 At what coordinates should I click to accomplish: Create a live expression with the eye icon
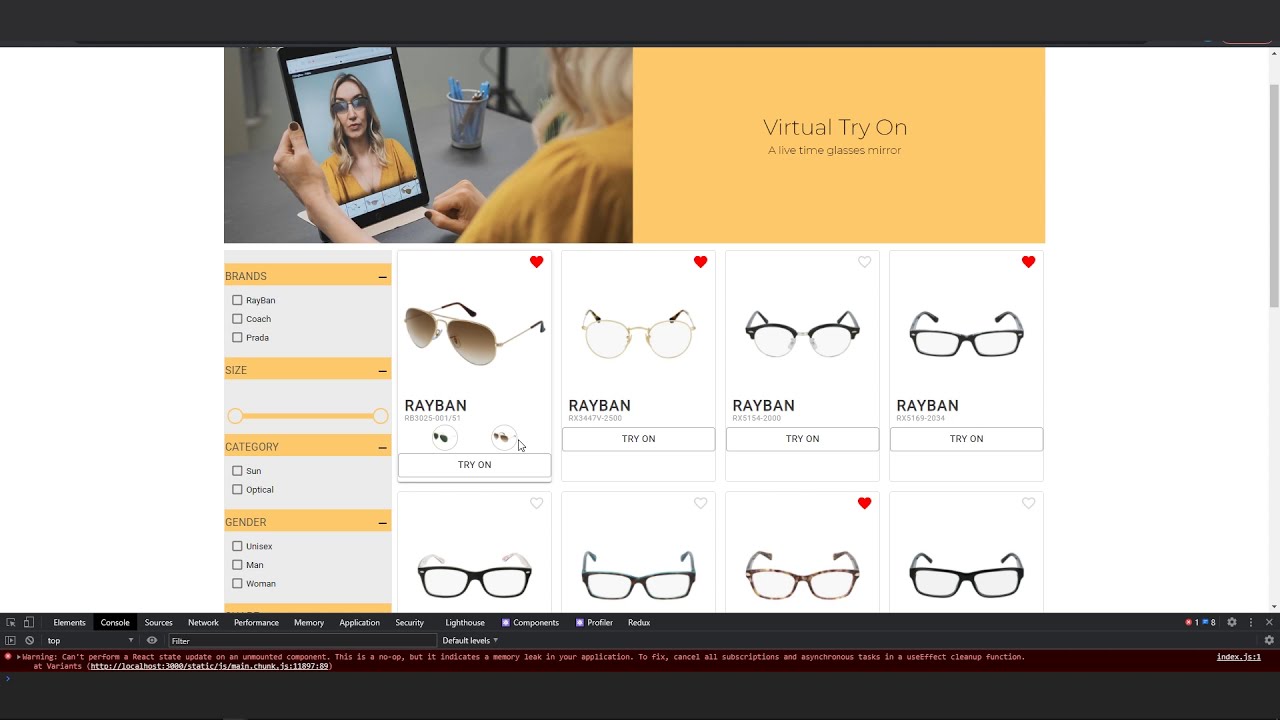[x=152, y=640]
